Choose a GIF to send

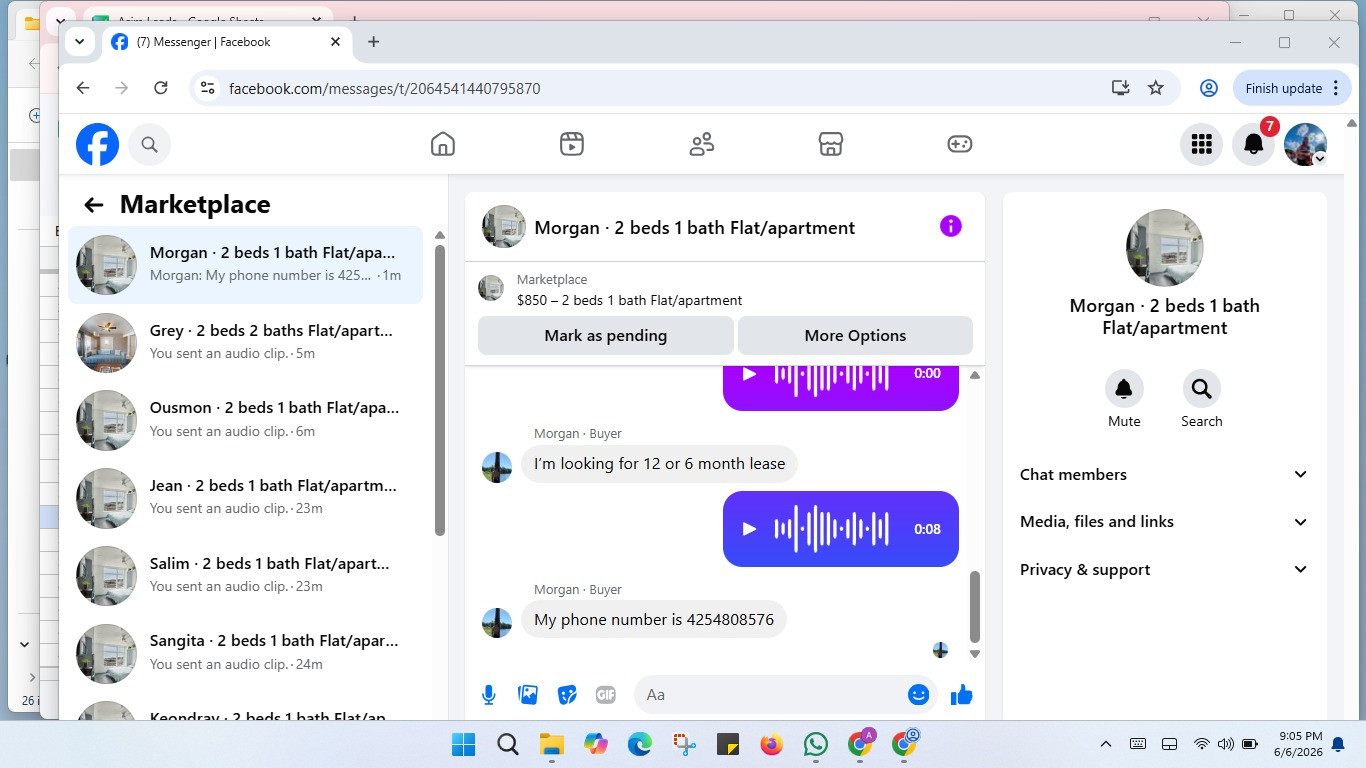coord(605,695)
